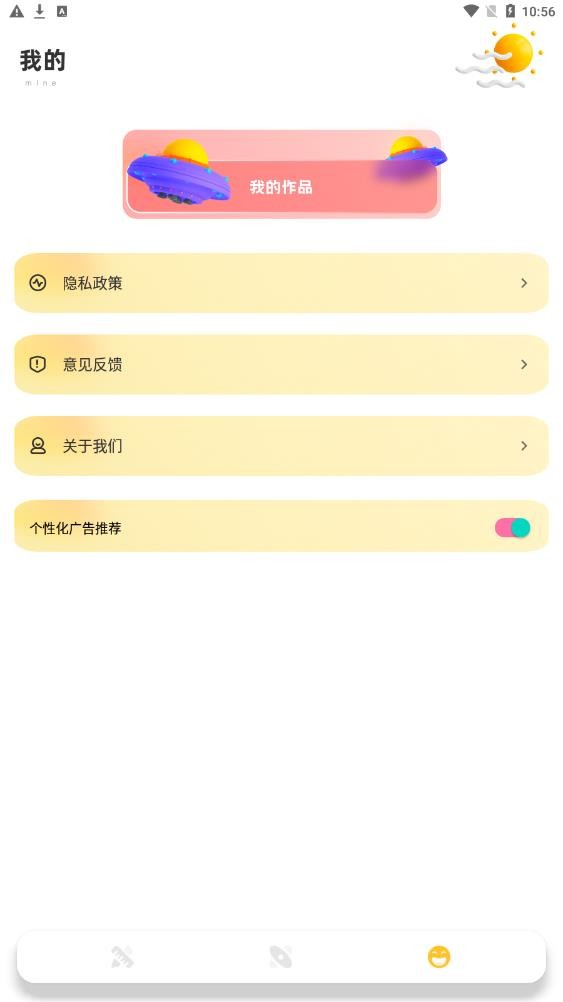Toggle 个性化广告推荐 switch
The image size is (563, 1002).
pyautogui.click(x=513, y=527)
